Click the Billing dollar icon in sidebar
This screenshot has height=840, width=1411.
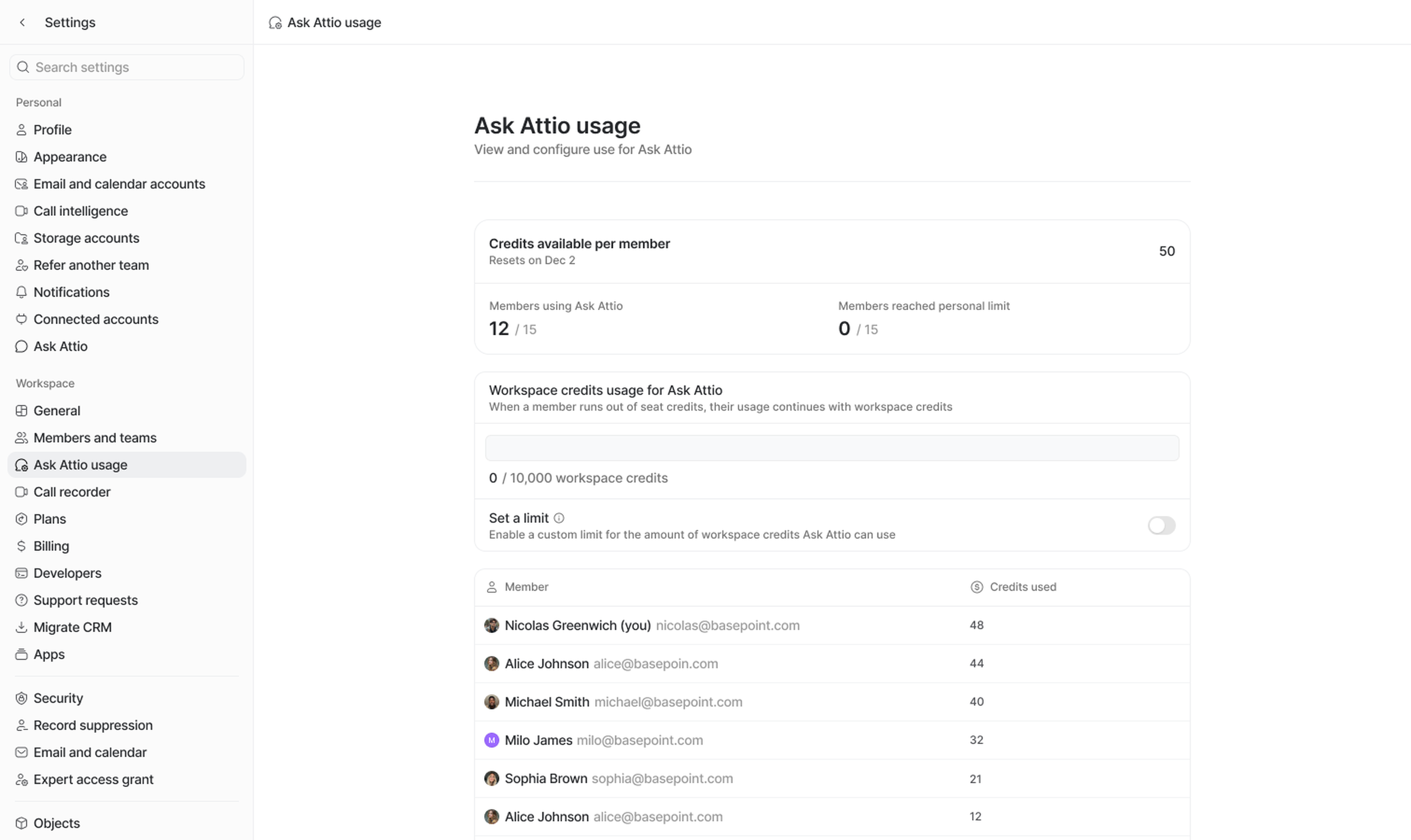pyautogui.click(x=22, y=546)
